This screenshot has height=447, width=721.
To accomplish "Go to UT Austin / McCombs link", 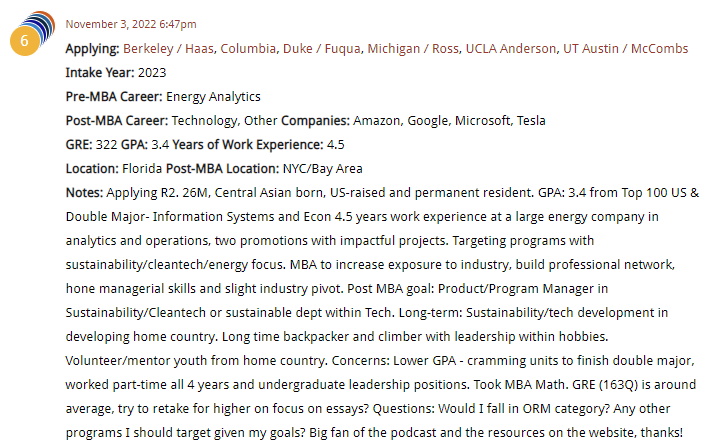I will coord(625,49).
